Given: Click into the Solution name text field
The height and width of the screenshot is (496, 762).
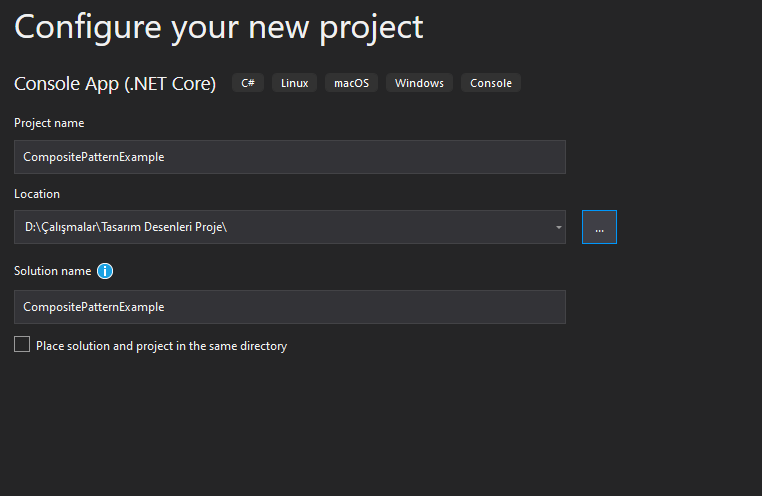Looking at the screenshot, I should click(x=290, y=307).
